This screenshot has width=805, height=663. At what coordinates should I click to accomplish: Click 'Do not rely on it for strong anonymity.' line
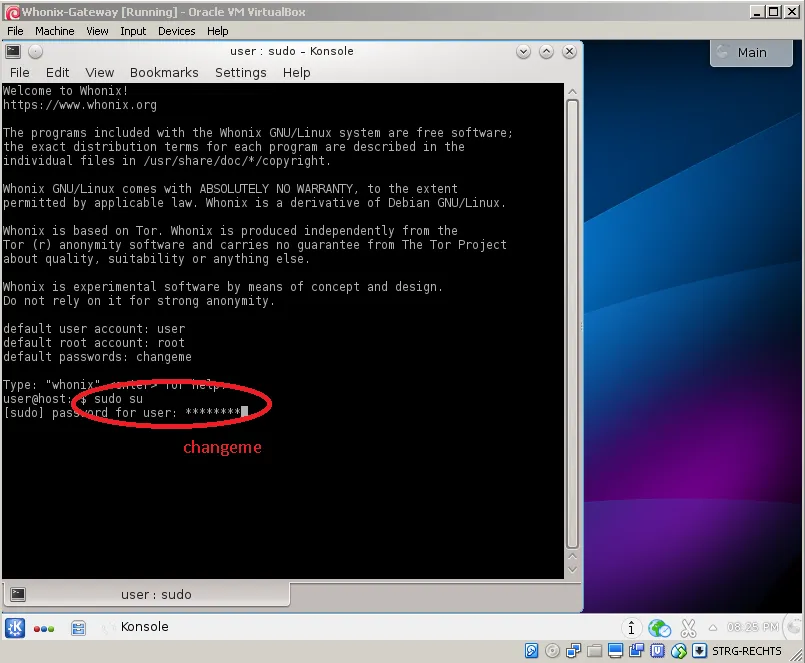[139, 301]
